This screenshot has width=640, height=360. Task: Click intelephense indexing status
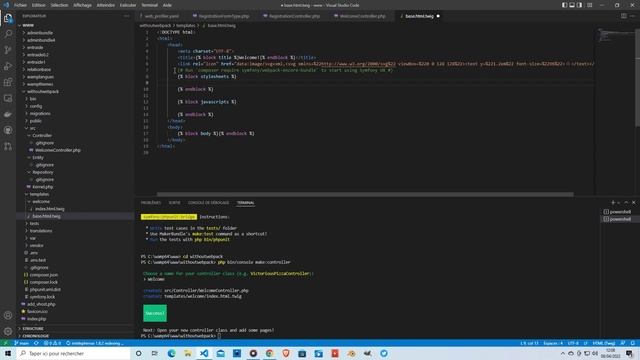(x=94, y=343)
